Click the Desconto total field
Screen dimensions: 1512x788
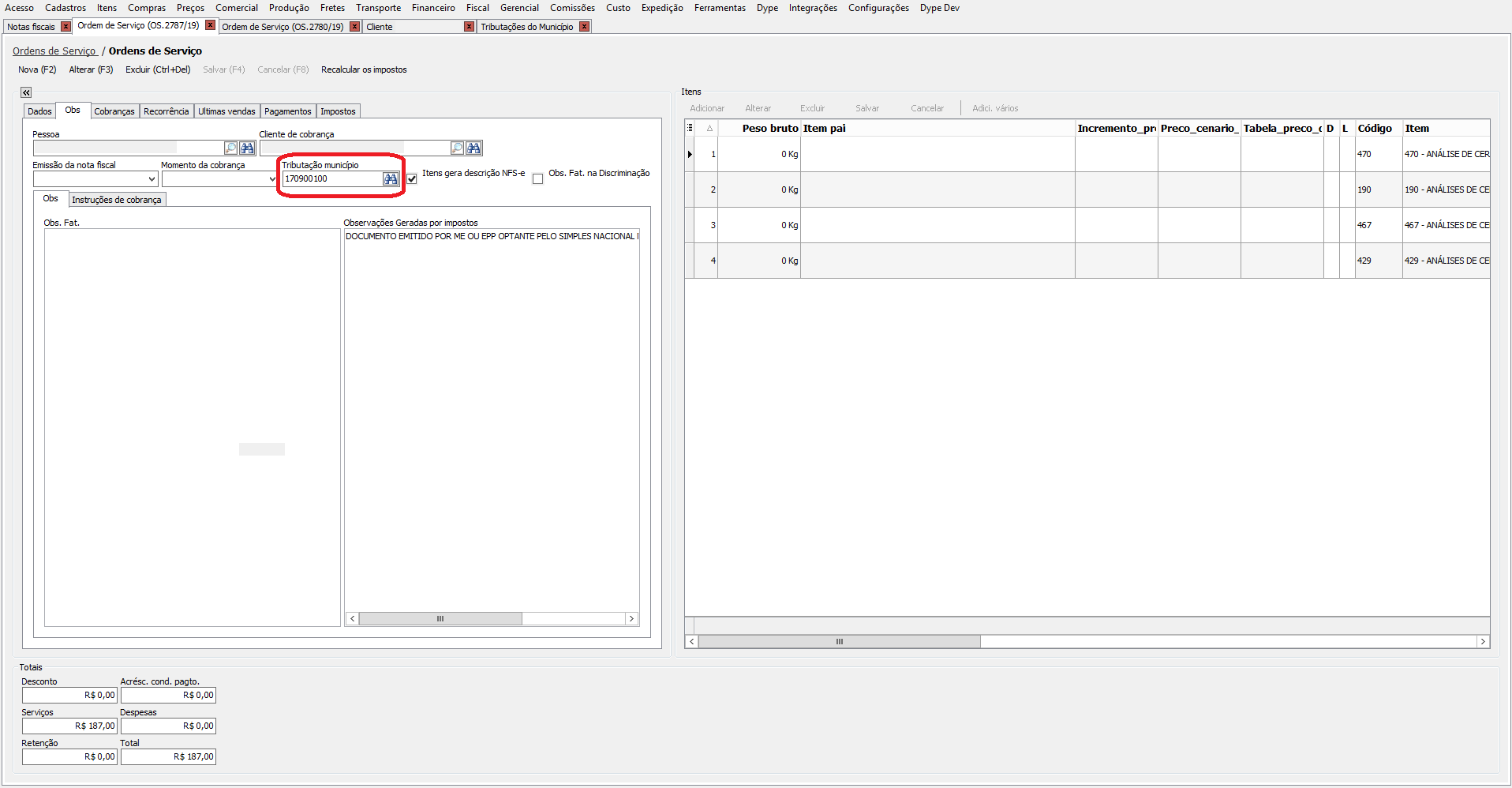click(69, 695)
